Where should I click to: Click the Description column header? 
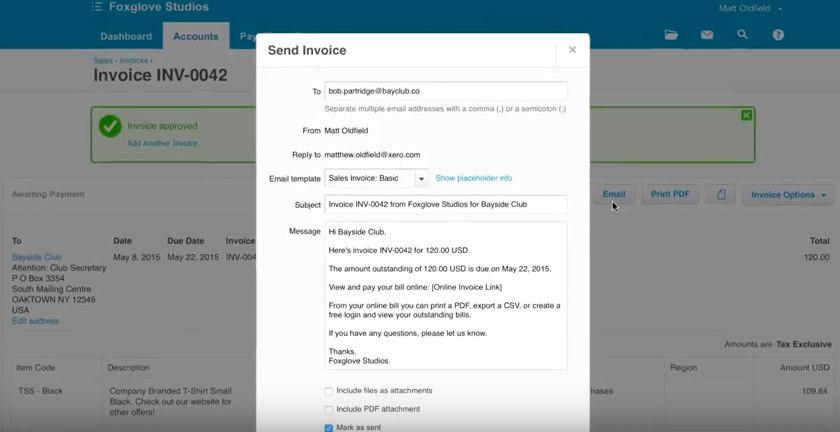click(129, 368)
